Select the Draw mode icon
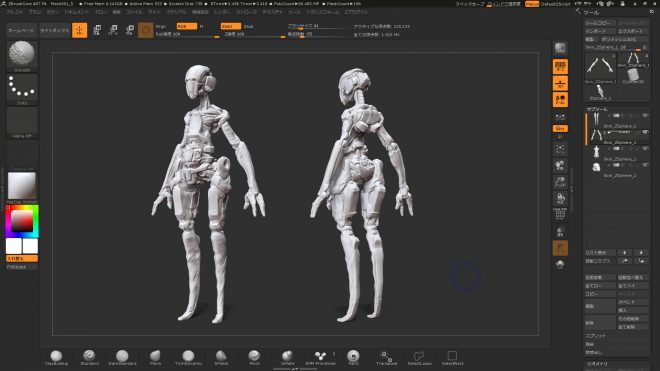660x371 pixels. (80, 30)
